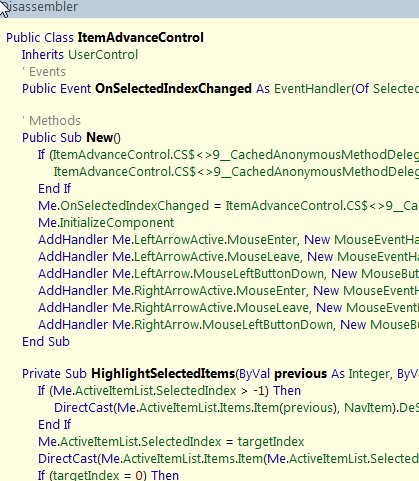Click the Disassembler panel title bar
Screen dimensions: 419x481
(x=209, y=7)
